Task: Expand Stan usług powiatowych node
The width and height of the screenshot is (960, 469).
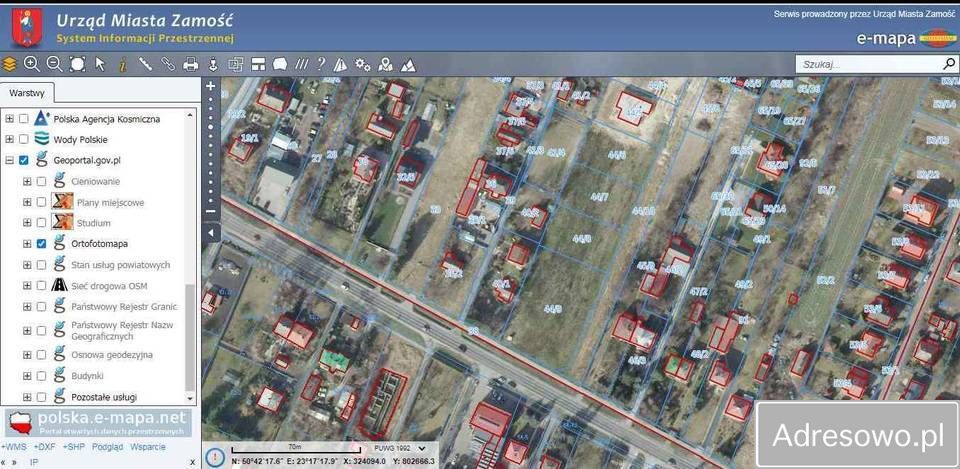Action: (26, 265)
